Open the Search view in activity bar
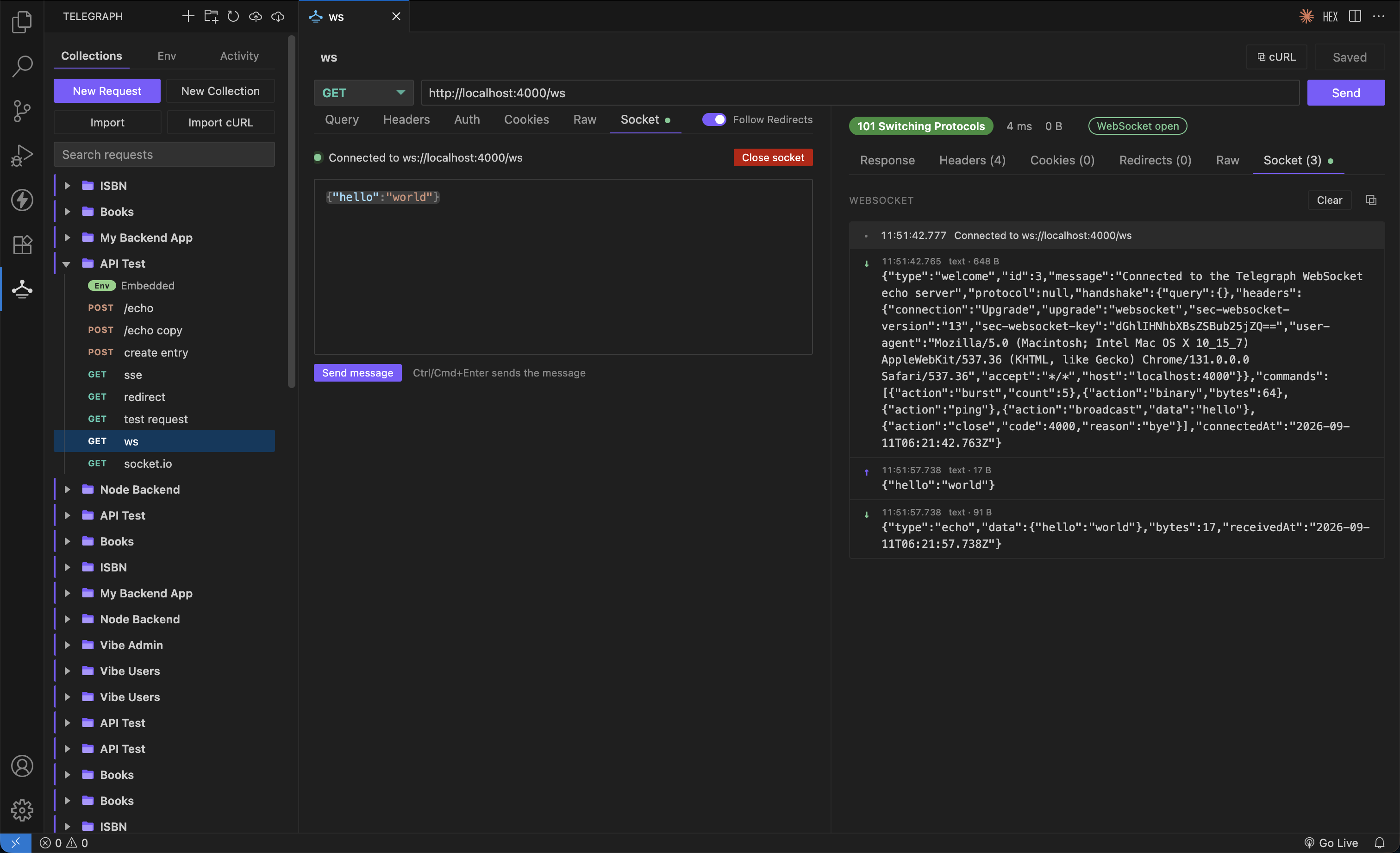This screenshot has width=1400, height=853. 22,66
